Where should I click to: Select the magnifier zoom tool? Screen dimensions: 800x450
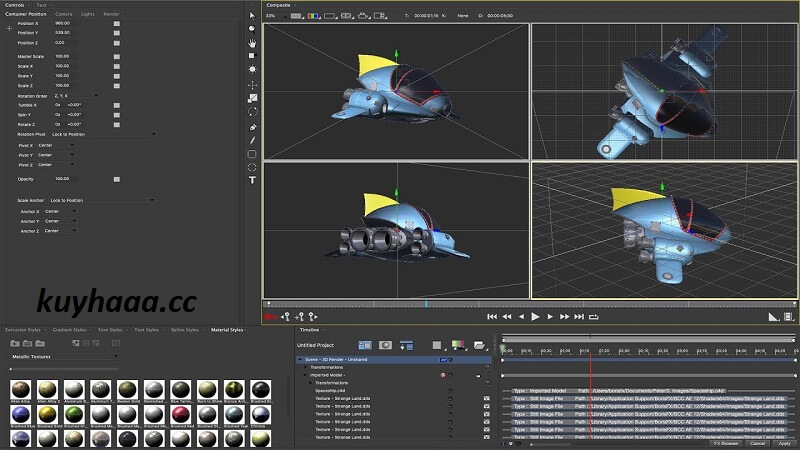(252, 29)
